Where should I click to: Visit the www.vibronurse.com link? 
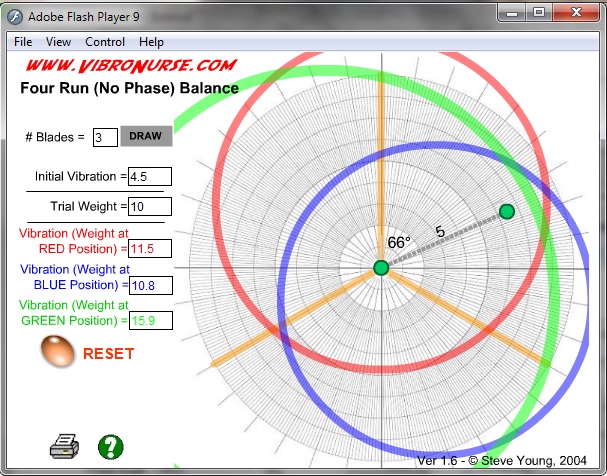pyautogui.click(x=131, y=66)
